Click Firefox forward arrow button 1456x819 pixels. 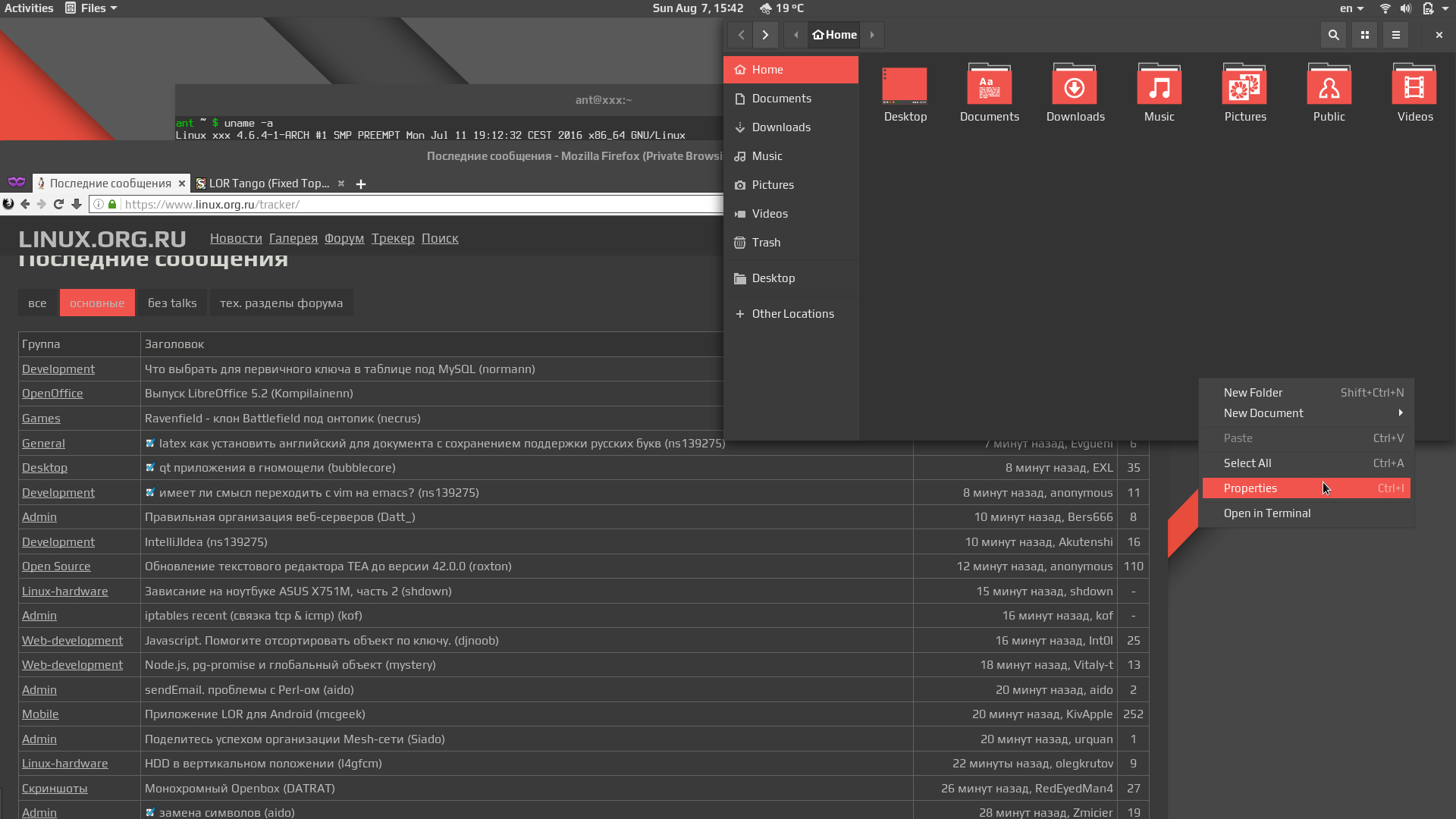point(42,204)
